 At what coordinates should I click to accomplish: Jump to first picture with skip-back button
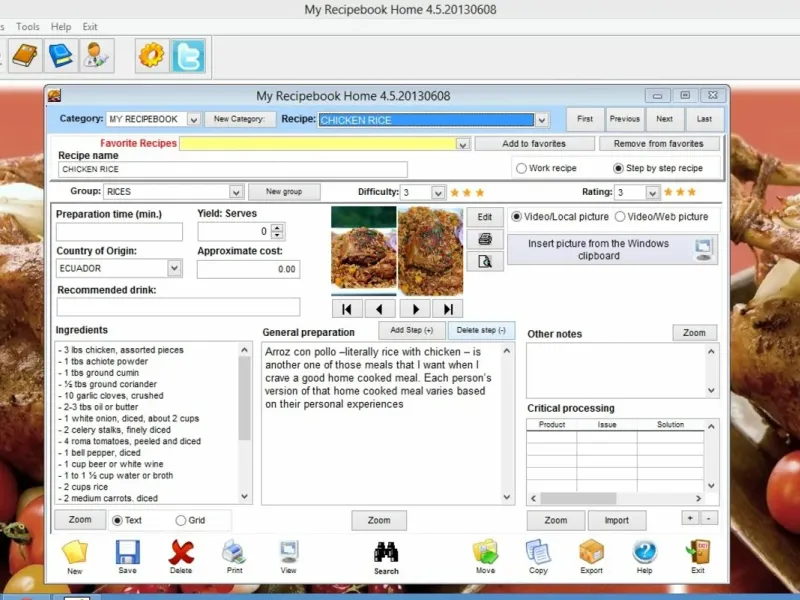pos(347,309)
